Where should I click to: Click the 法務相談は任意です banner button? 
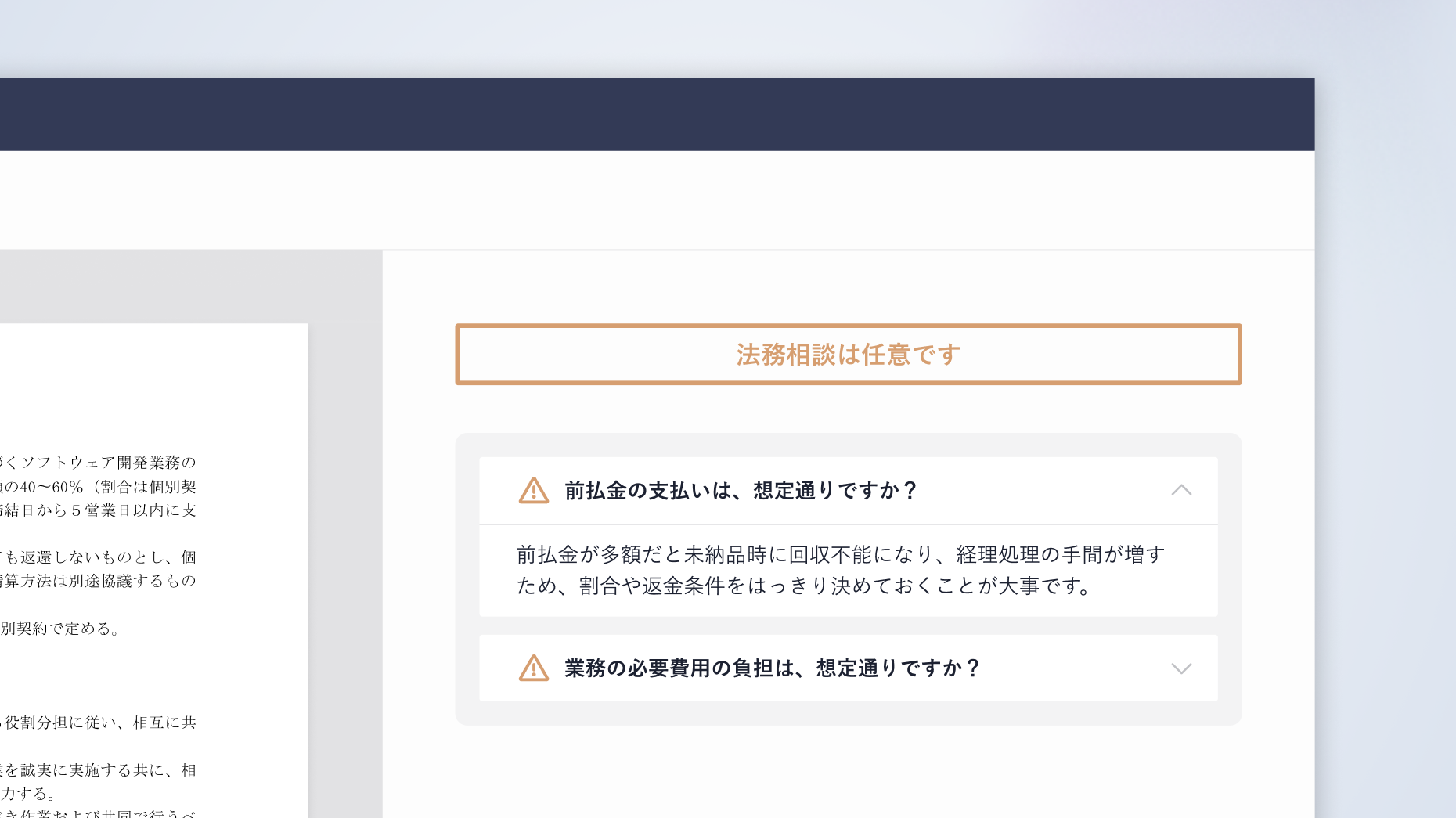[x=849, y=355]
